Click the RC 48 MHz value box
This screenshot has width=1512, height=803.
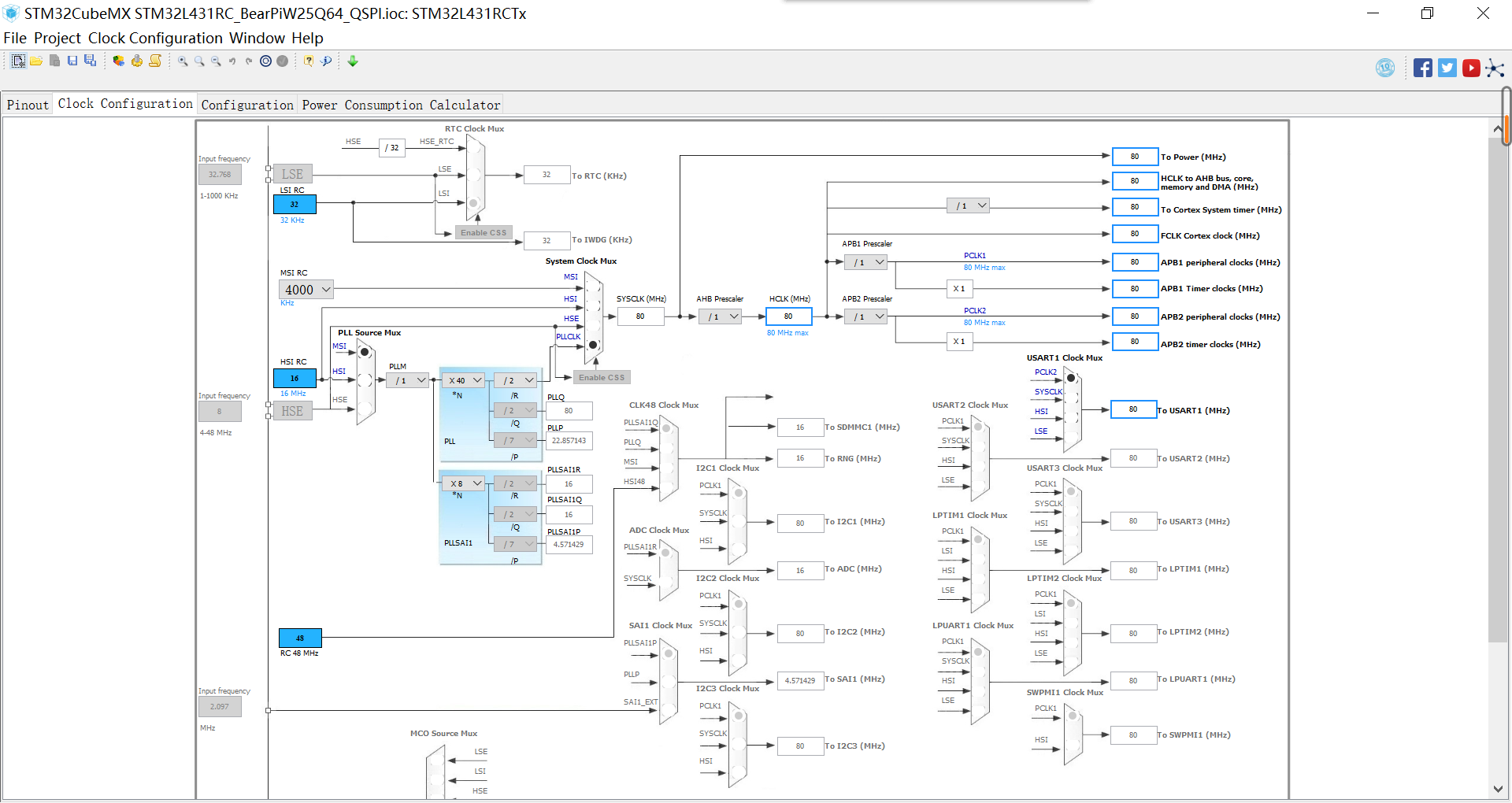pyautogui.click(x=300, y=638)
